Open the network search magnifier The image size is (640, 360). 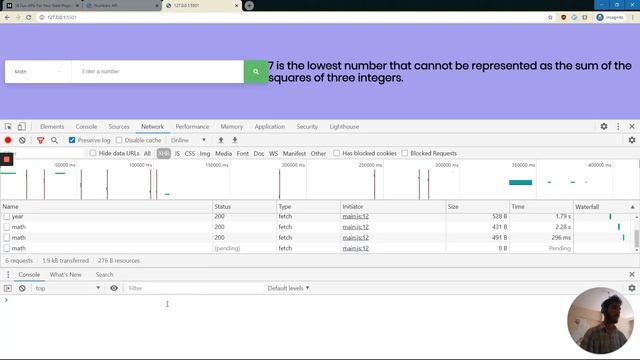[54, 140]
